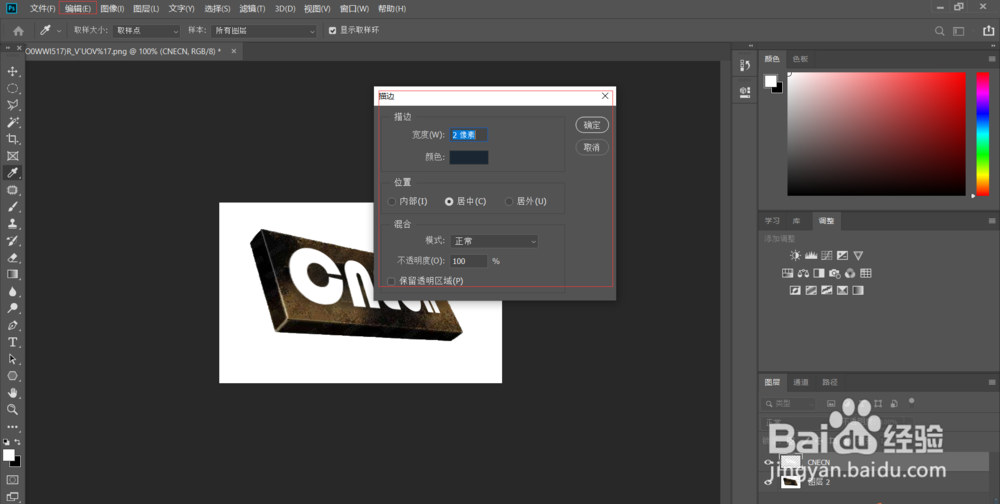Add a Black & White adjustment
This screenshot has height=504, width=1000.
[x=819, y=273]
